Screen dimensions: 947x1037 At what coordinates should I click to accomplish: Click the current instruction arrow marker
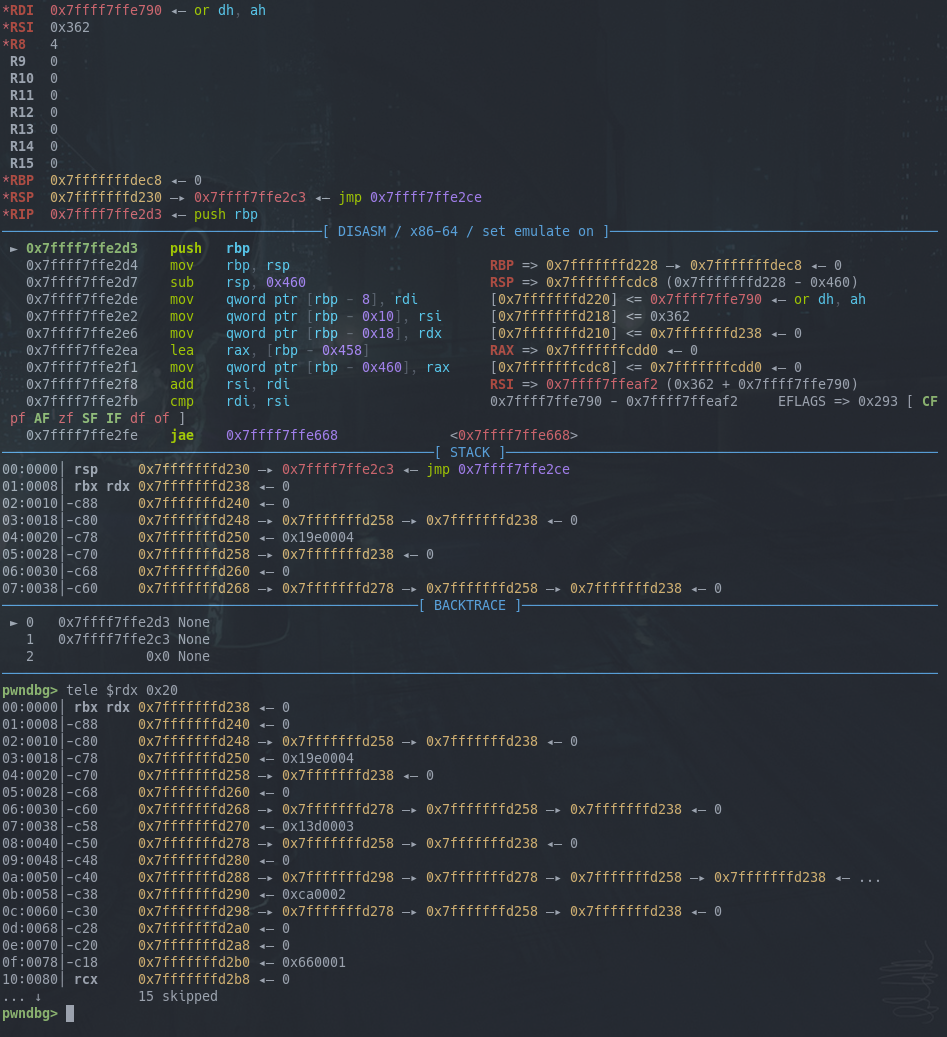tap(12, 248)
